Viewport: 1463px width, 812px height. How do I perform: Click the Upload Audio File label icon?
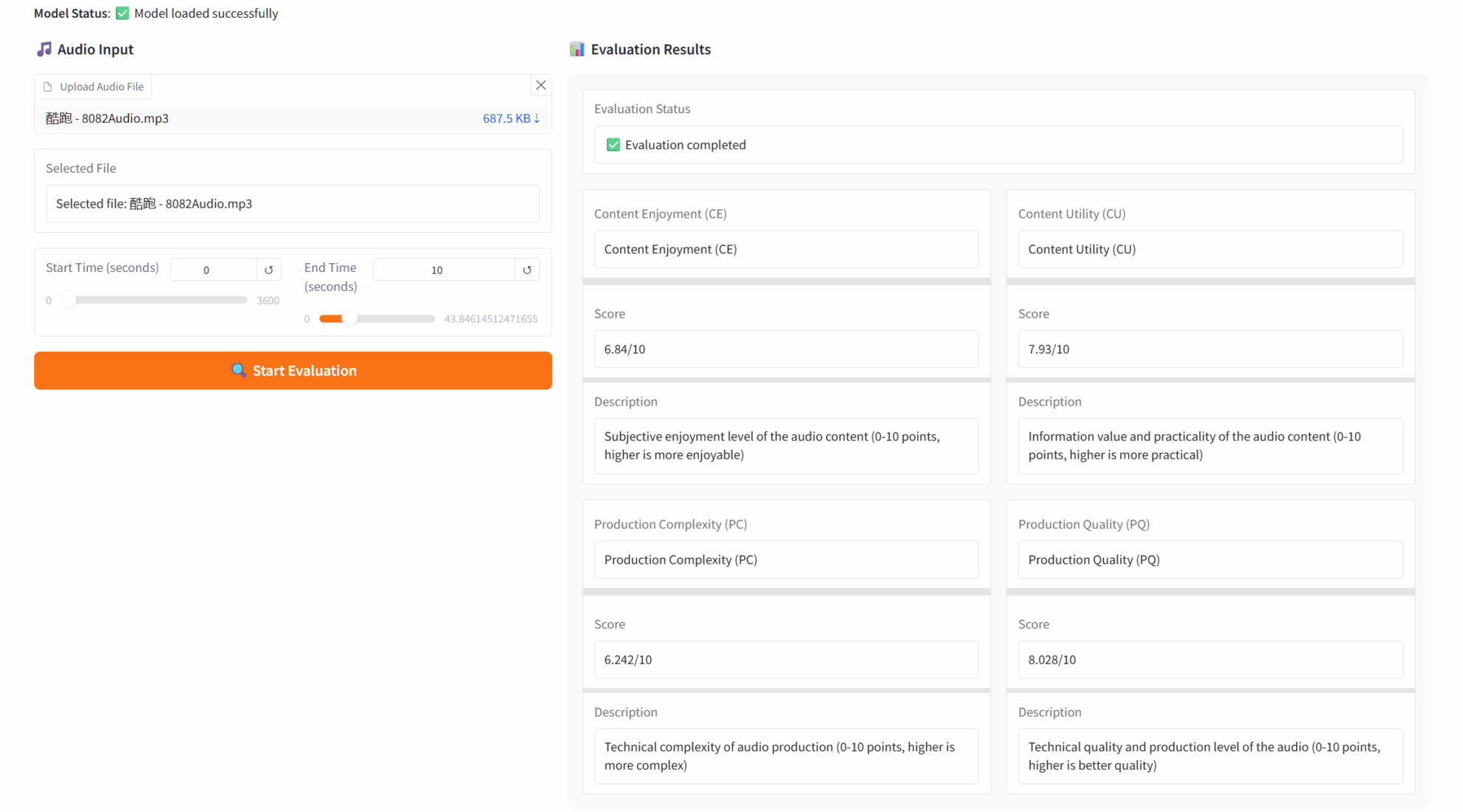(48, 86)
